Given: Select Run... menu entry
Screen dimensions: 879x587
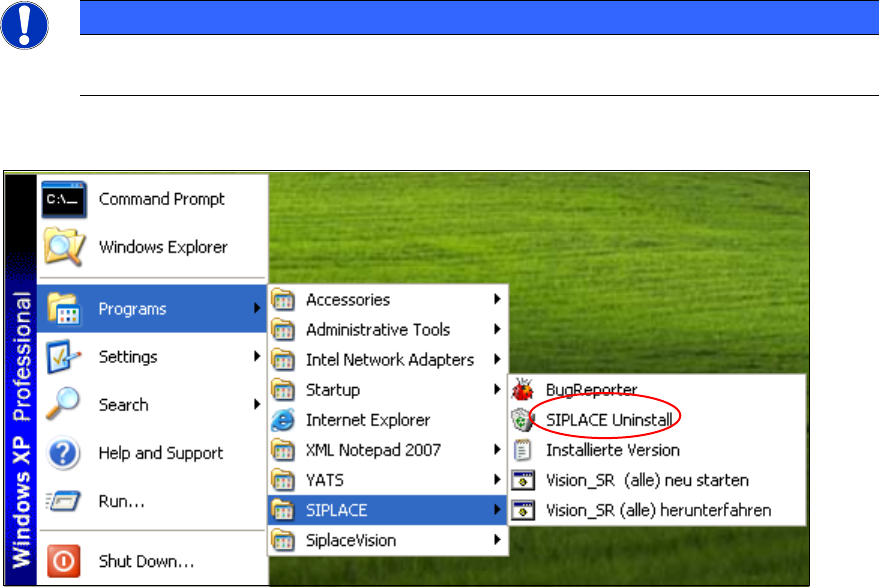Looking at the screenshot, I should (x=152, y=501).
